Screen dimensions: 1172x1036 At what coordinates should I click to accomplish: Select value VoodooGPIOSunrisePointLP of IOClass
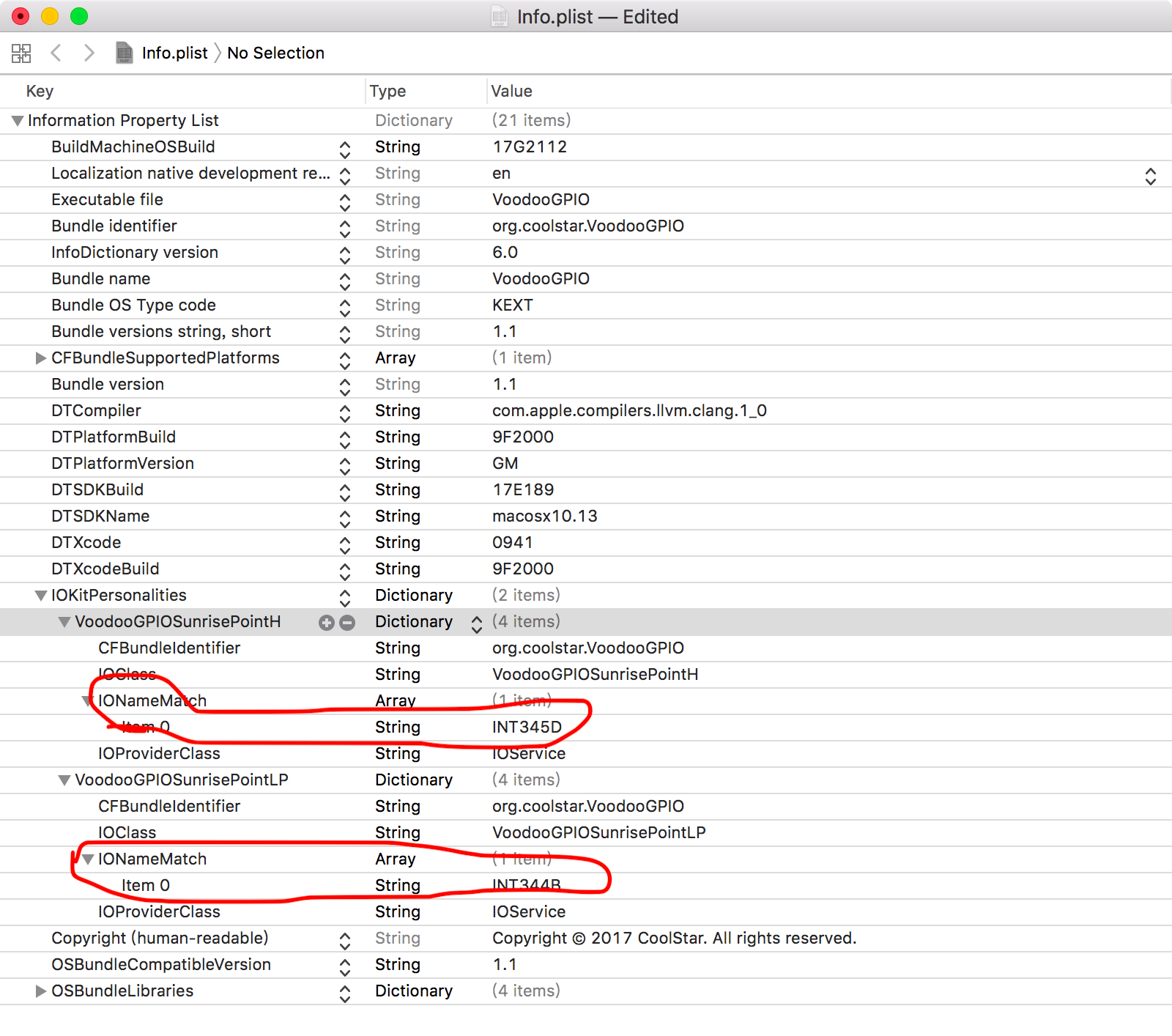click(598, 832)
